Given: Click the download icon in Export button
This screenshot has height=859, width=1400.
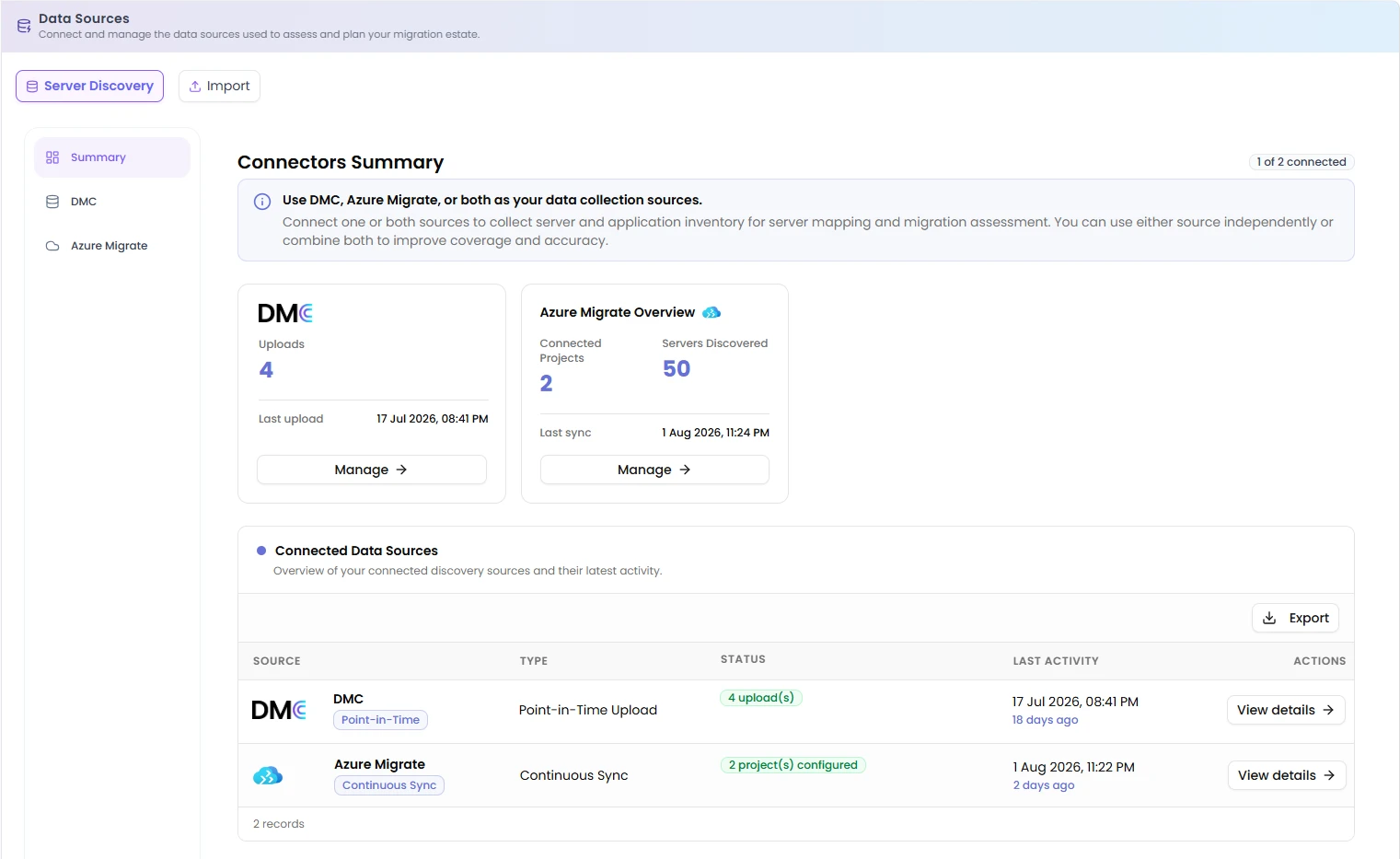Looking at the screenshot, I should click(1269, 618).
